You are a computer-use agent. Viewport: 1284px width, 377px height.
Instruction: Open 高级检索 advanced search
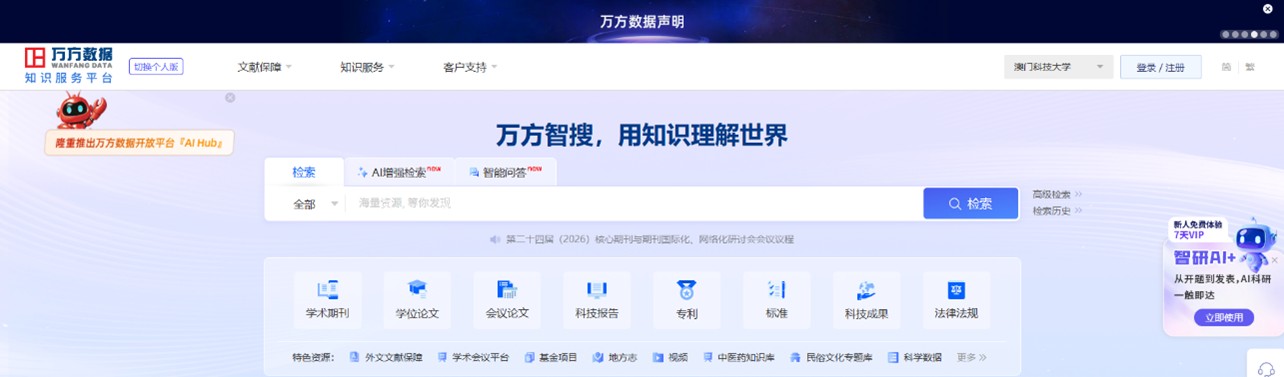(1057, 194)
